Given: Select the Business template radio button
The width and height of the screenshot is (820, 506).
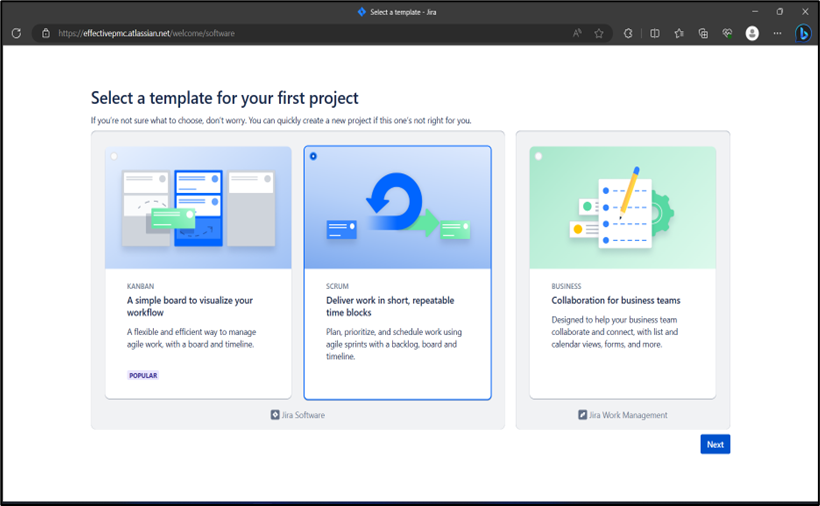Looking at the screenshot, I should click(539, 156).
